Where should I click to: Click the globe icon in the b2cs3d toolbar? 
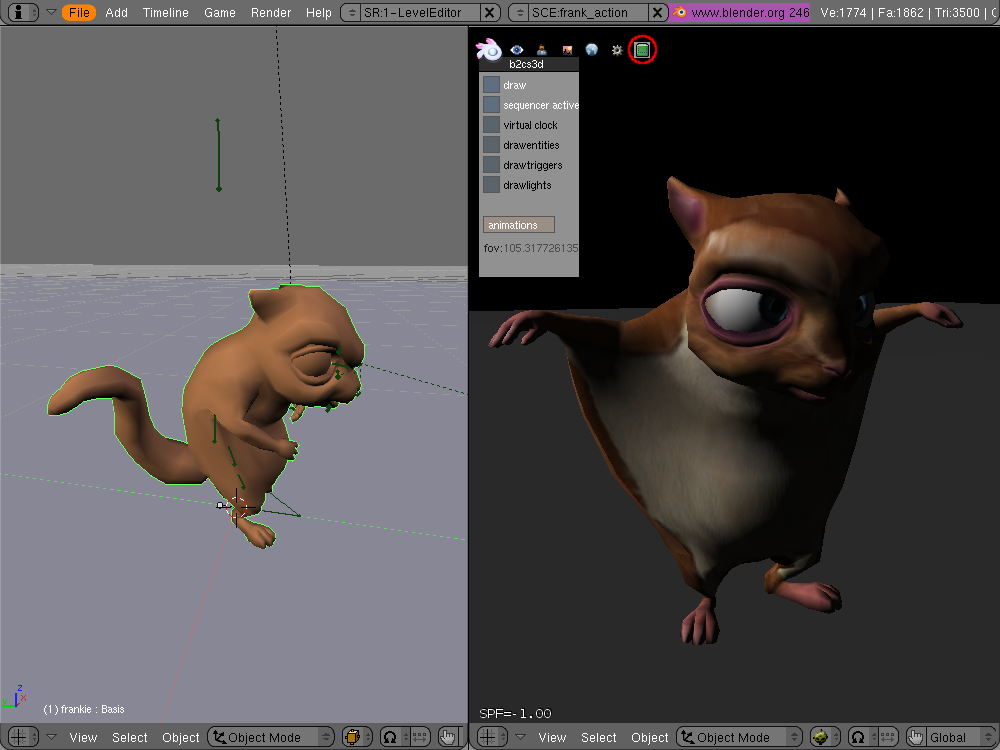pos(592,50)
